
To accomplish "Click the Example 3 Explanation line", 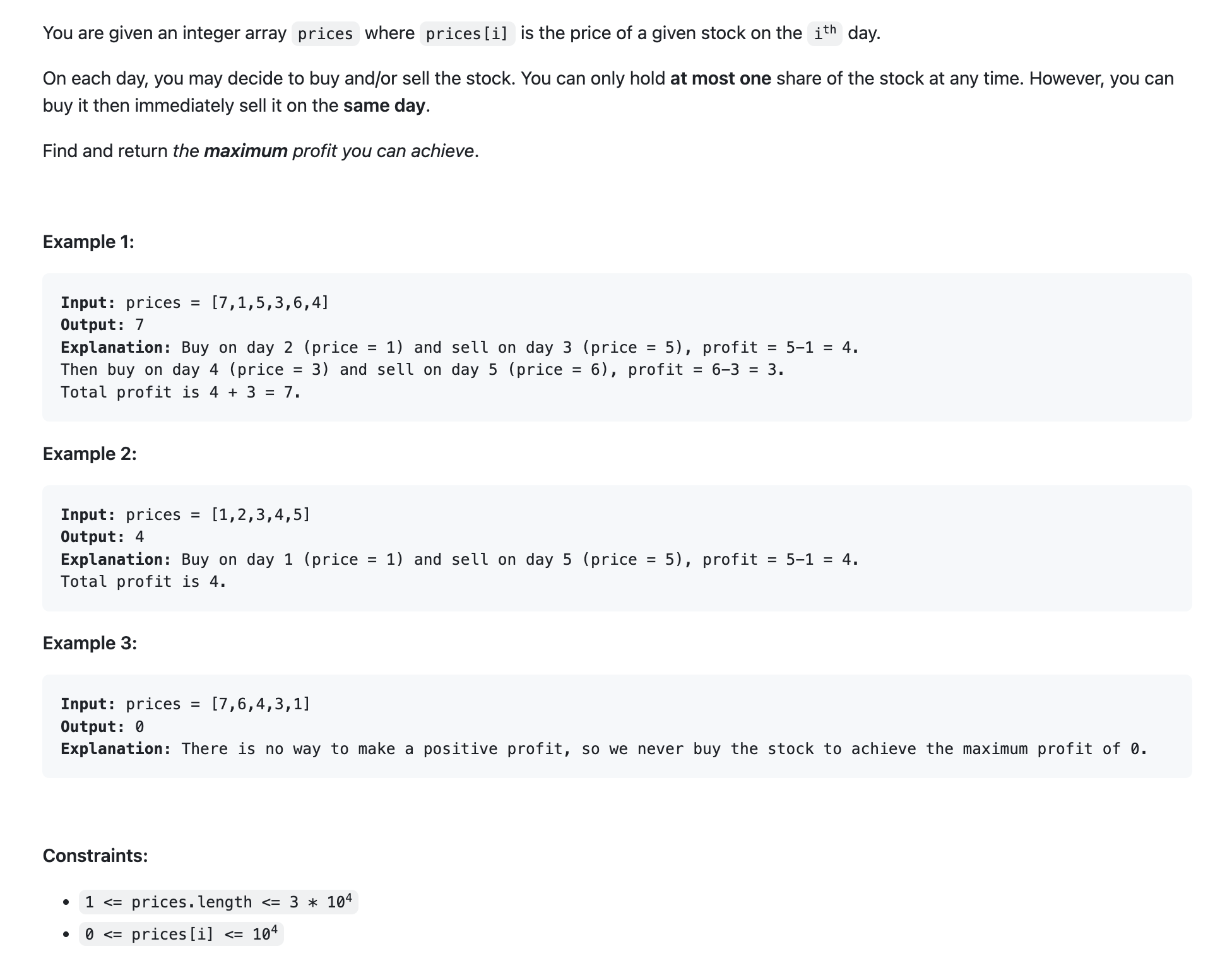I will coord(604,749).
